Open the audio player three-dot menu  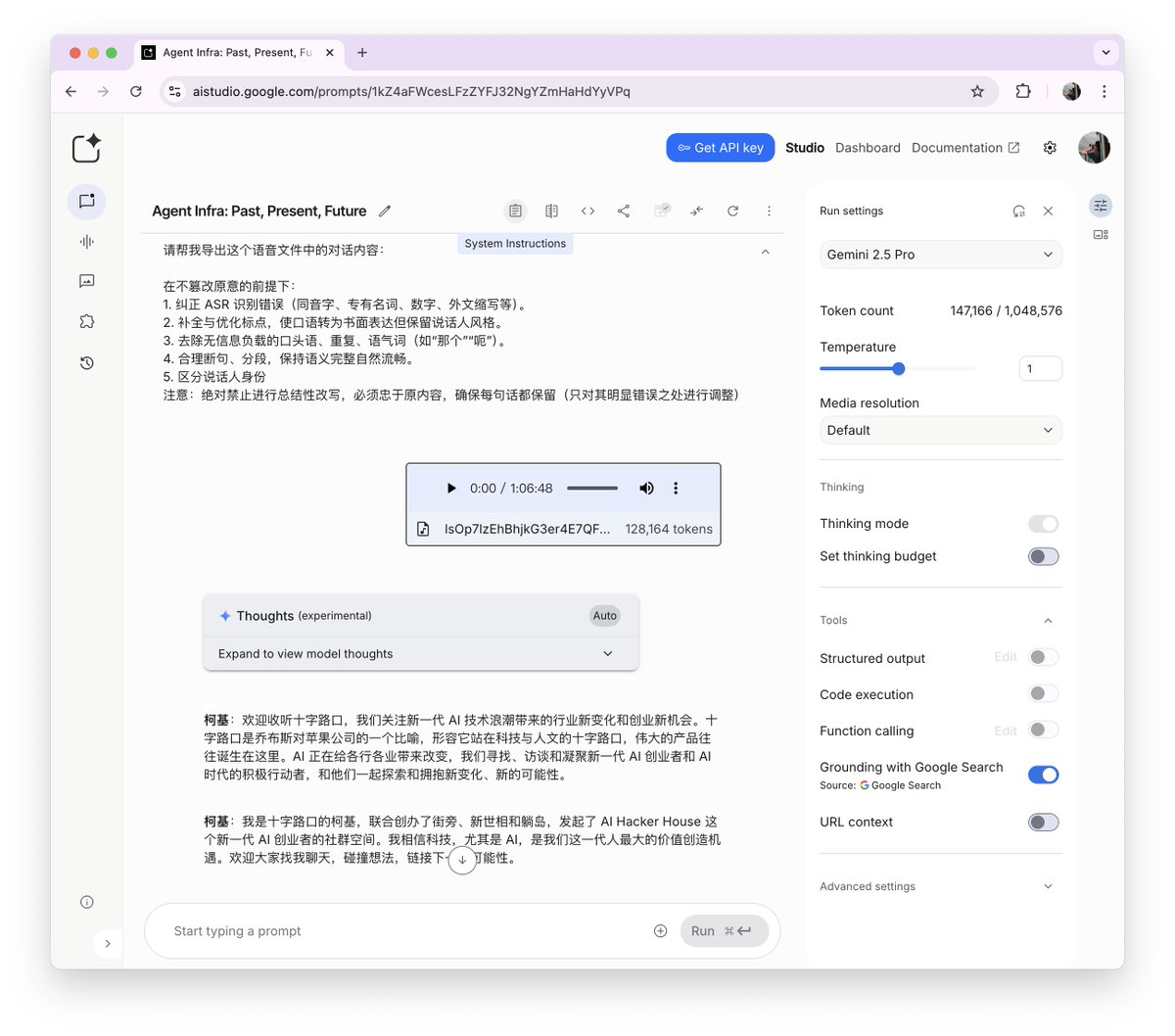pos(676,488)
